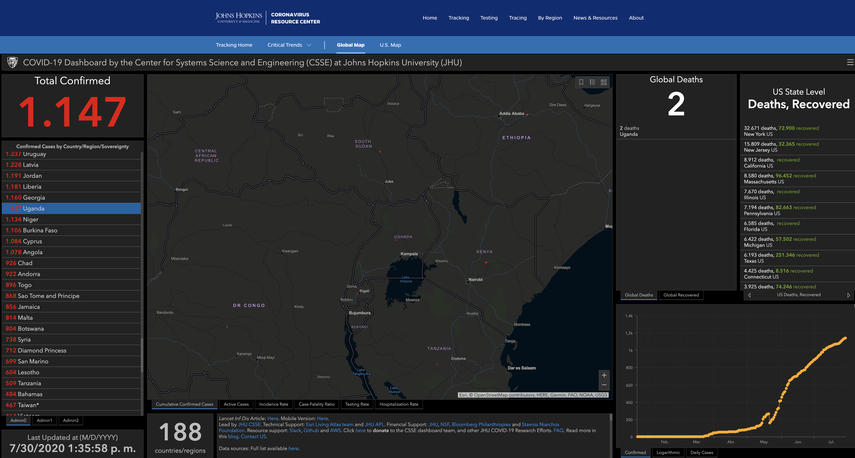Select Sao Tome and Principe row
The height and width of the screenshot is (458, 855).
pyautogui.click(x=71, y=296)
